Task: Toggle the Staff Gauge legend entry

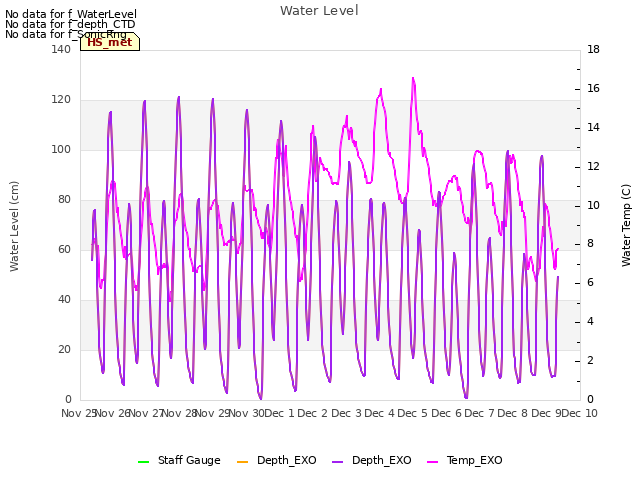Action: click(179, 460)
